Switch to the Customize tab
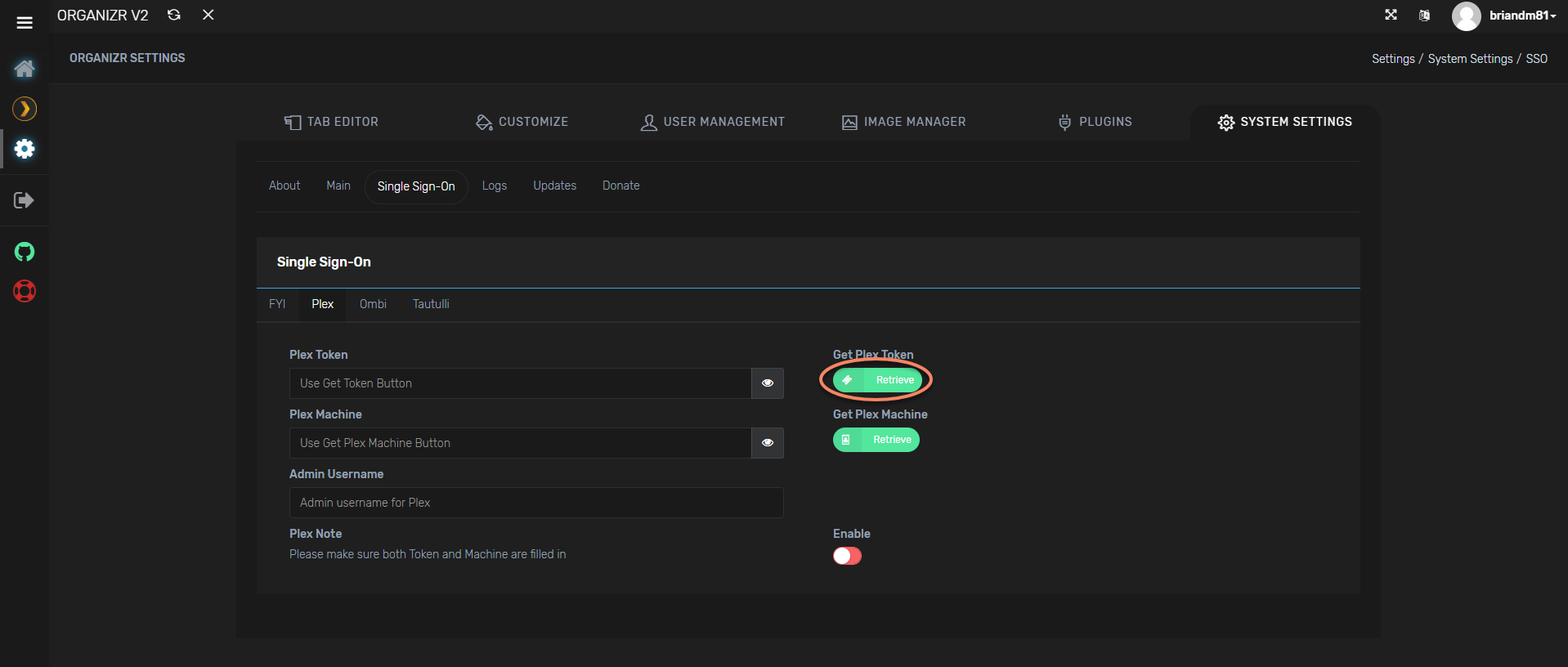 click(x=522, y=122)
